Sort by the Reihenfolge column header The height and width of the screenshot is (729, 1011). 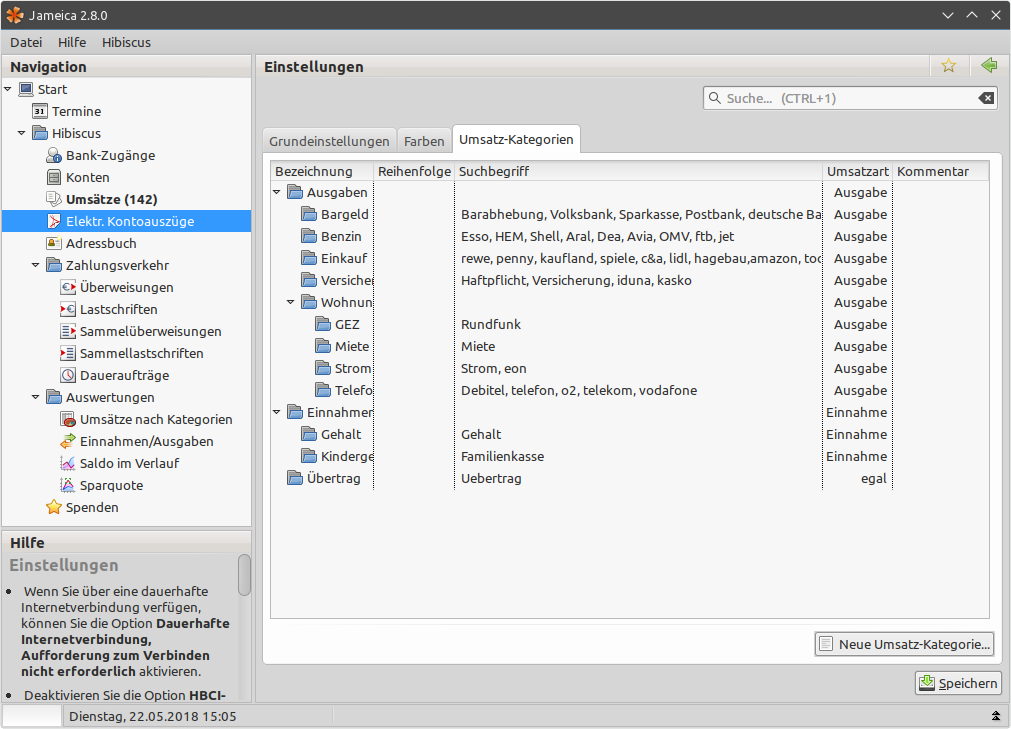coord(414,171)
